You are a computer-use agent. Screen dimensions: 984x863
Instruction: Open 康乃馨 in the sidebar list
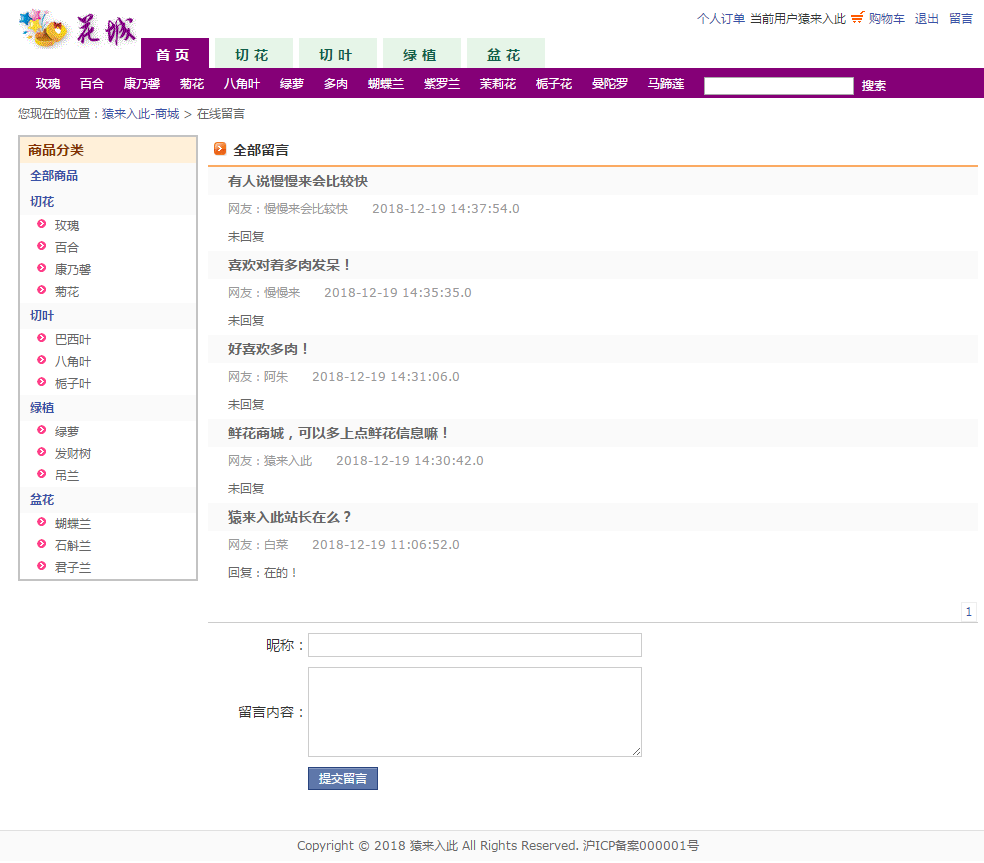click(73, 269)
